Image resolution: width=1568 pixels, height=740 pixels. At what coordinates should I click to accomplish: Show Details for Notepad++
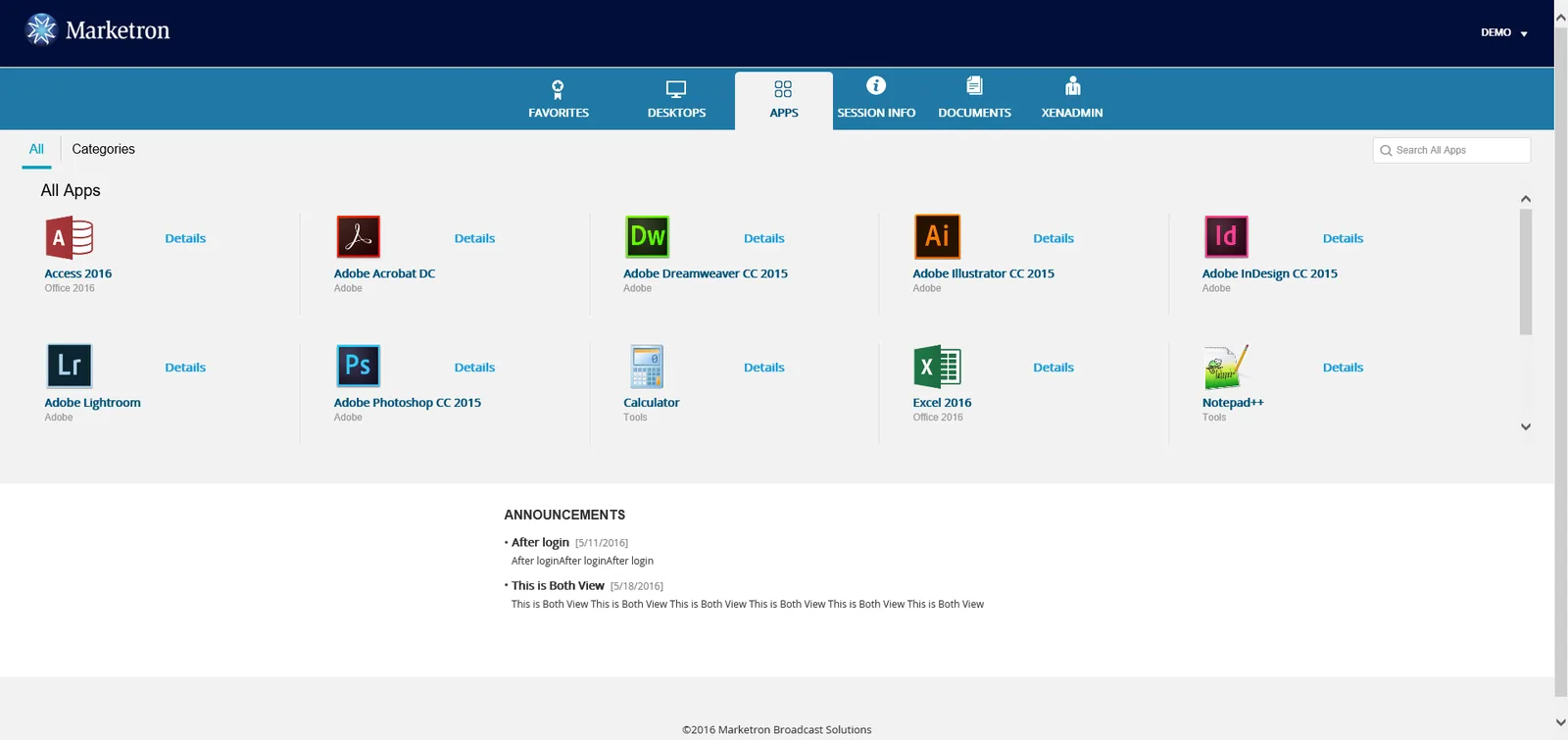(1343, 368)
